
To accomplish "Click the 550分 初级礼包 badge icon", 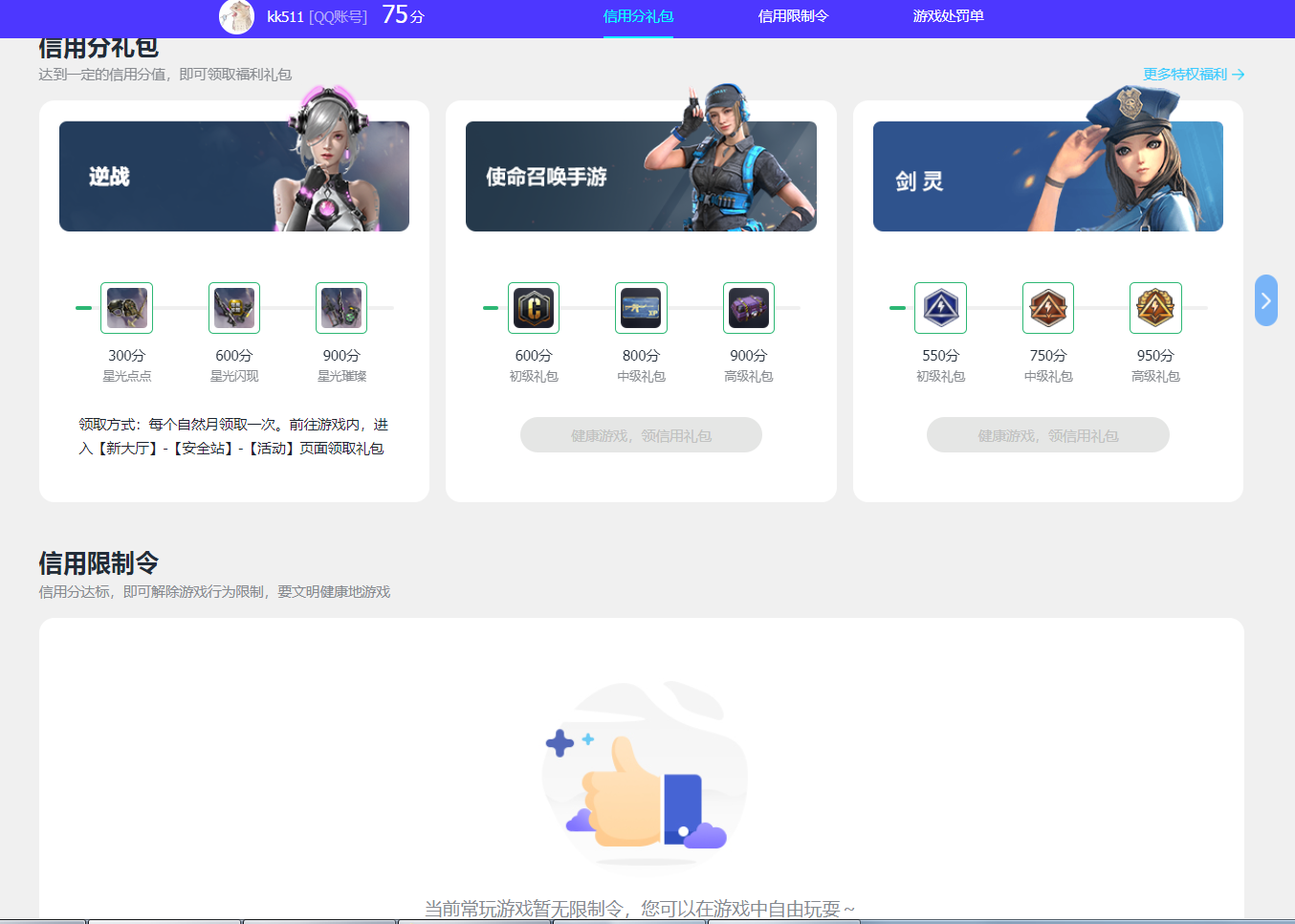I will point(941,308).
